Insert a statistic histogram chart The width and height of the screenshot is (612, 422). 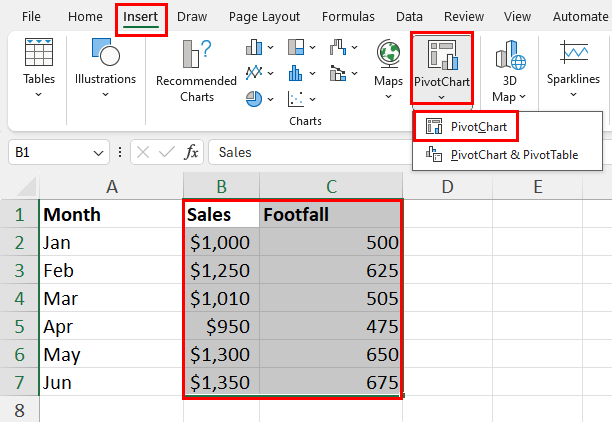(296, 73)
